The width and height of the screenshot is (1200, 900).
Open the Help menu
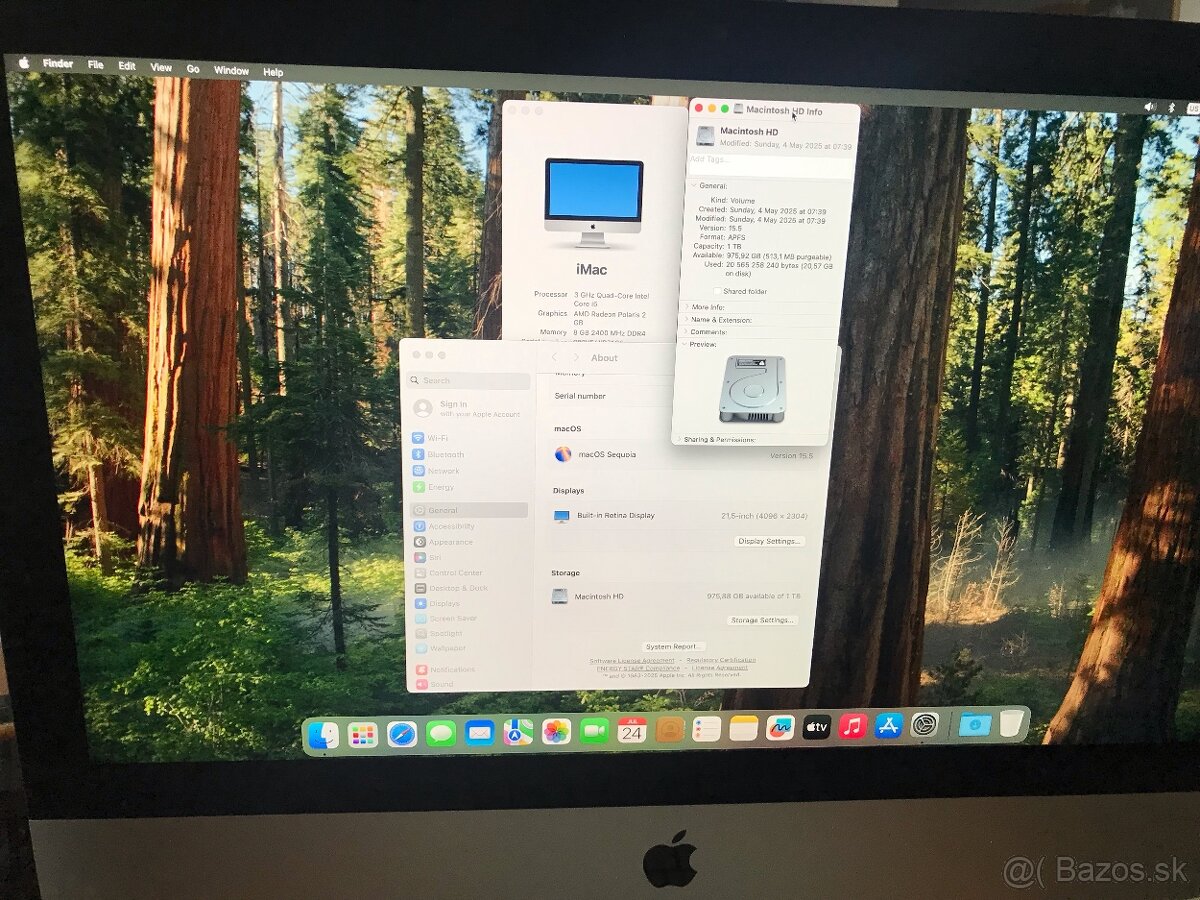[x=273, y=72]
